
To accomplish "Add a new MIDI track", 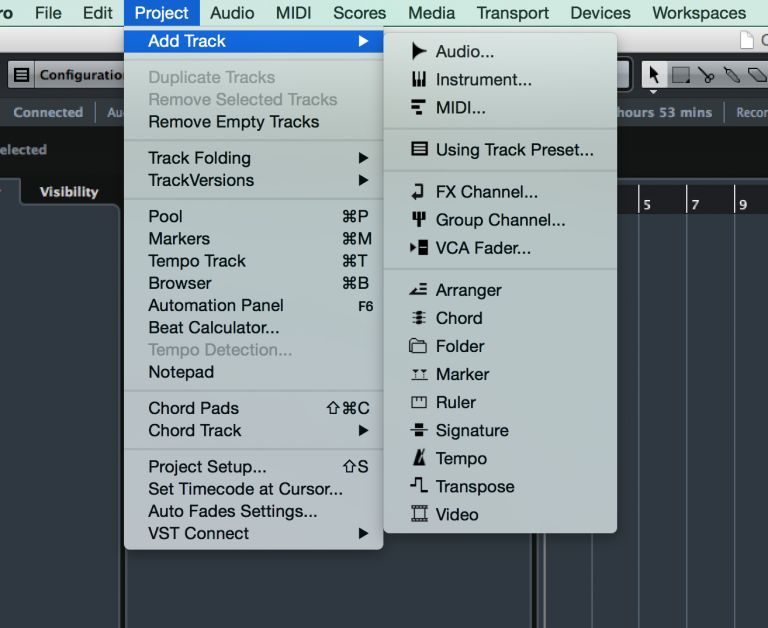I will (500, 107).
